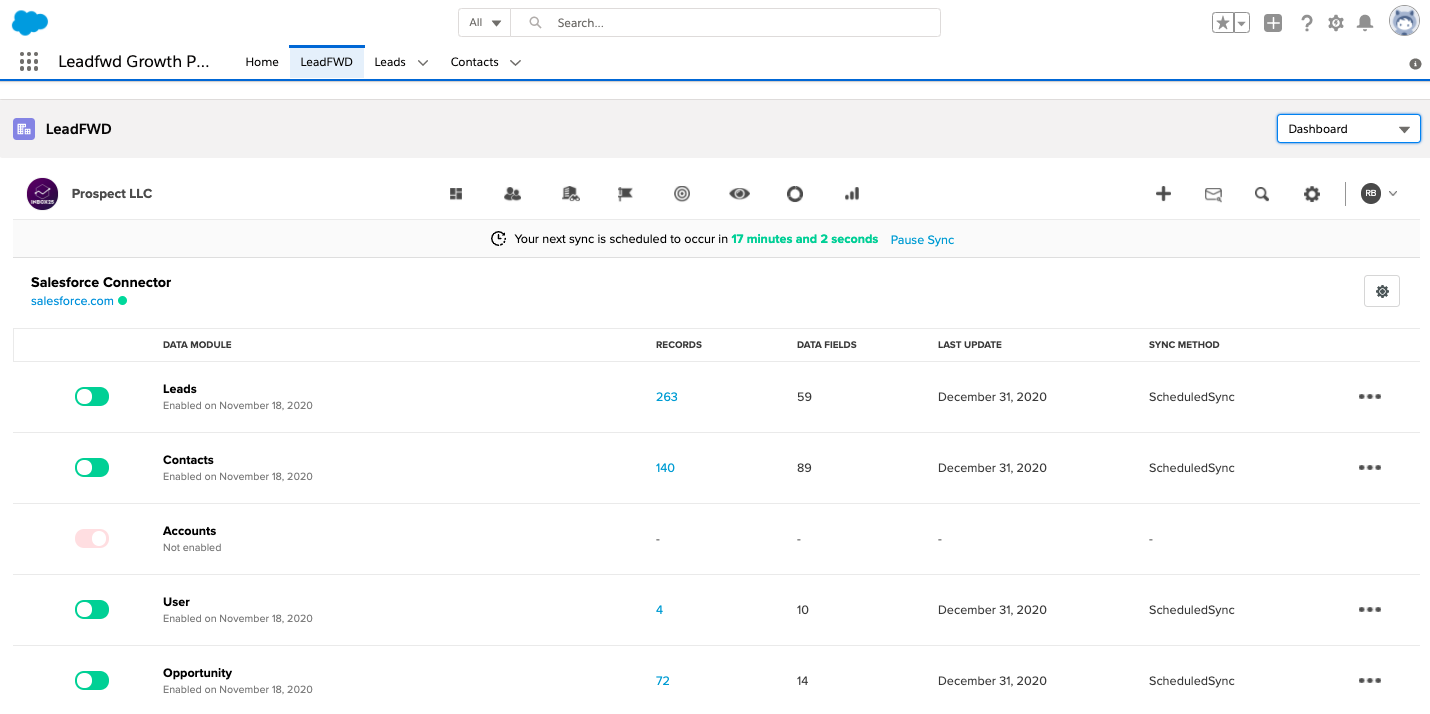Click the RB user avatar circle
1430x714 pixels.
coord(1370,194)
